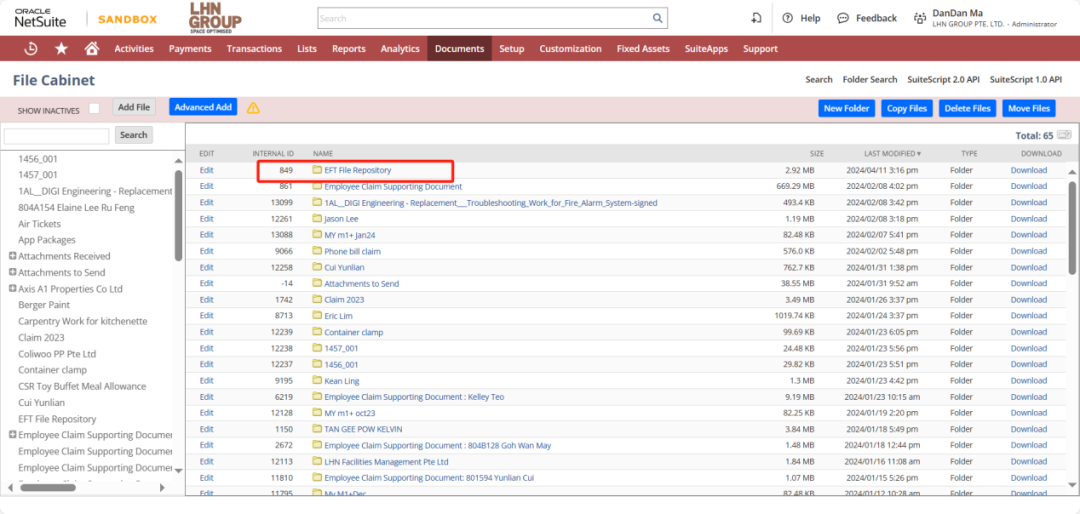Sort by Last Modified column header
Screen dimensions: 1080x514
coord(892,153)
